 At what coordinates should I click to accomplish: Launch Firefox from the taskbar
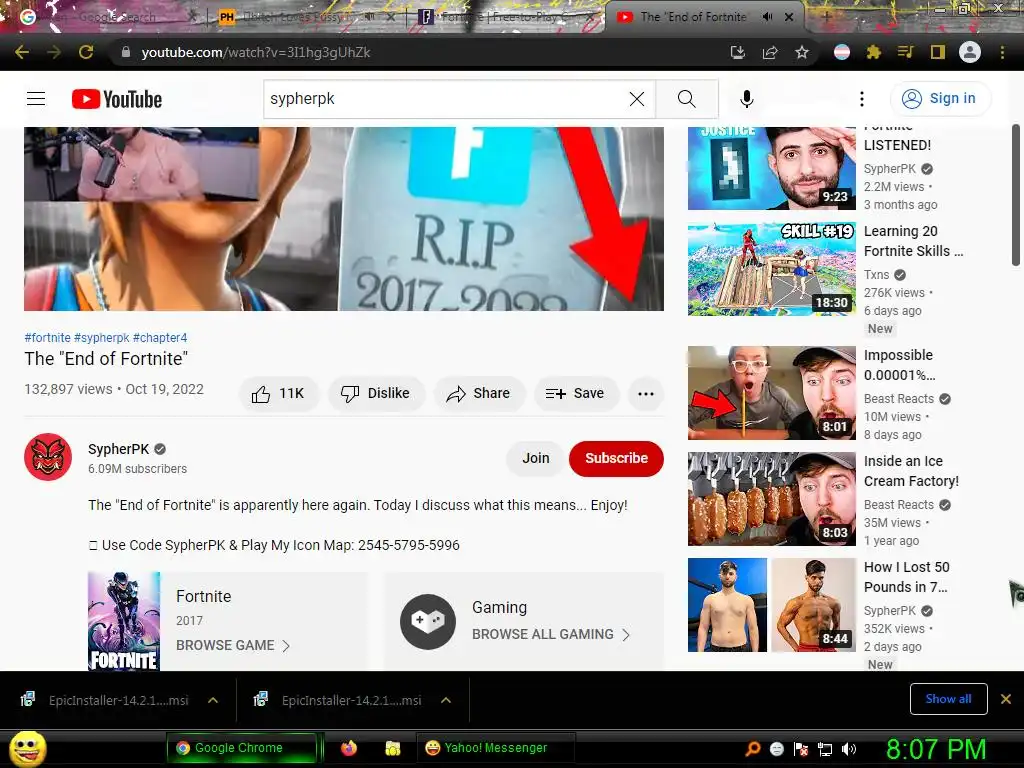coord(349,748)
